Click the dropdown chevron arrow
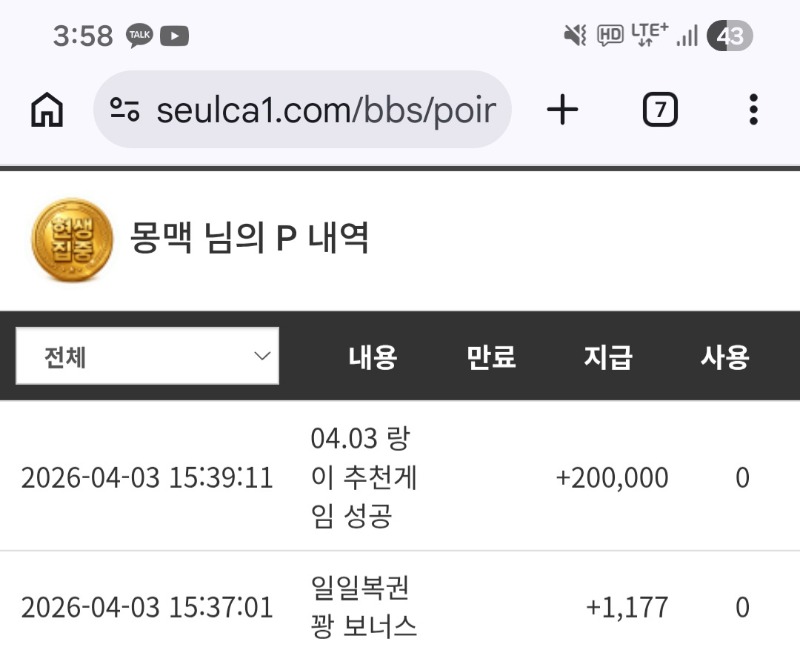 coord(262,356)
